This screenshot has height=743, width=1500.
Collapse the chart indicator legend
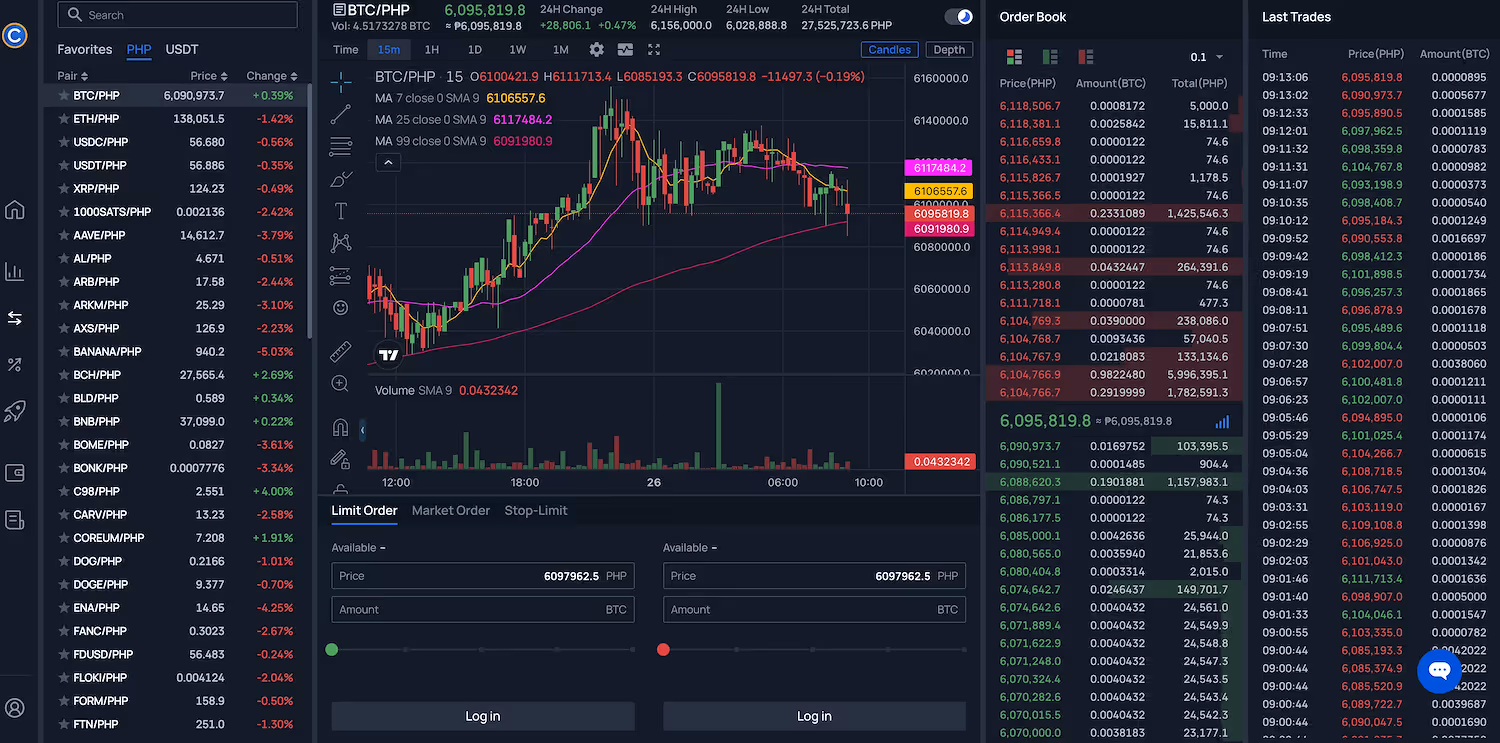(x=389, y=162)
